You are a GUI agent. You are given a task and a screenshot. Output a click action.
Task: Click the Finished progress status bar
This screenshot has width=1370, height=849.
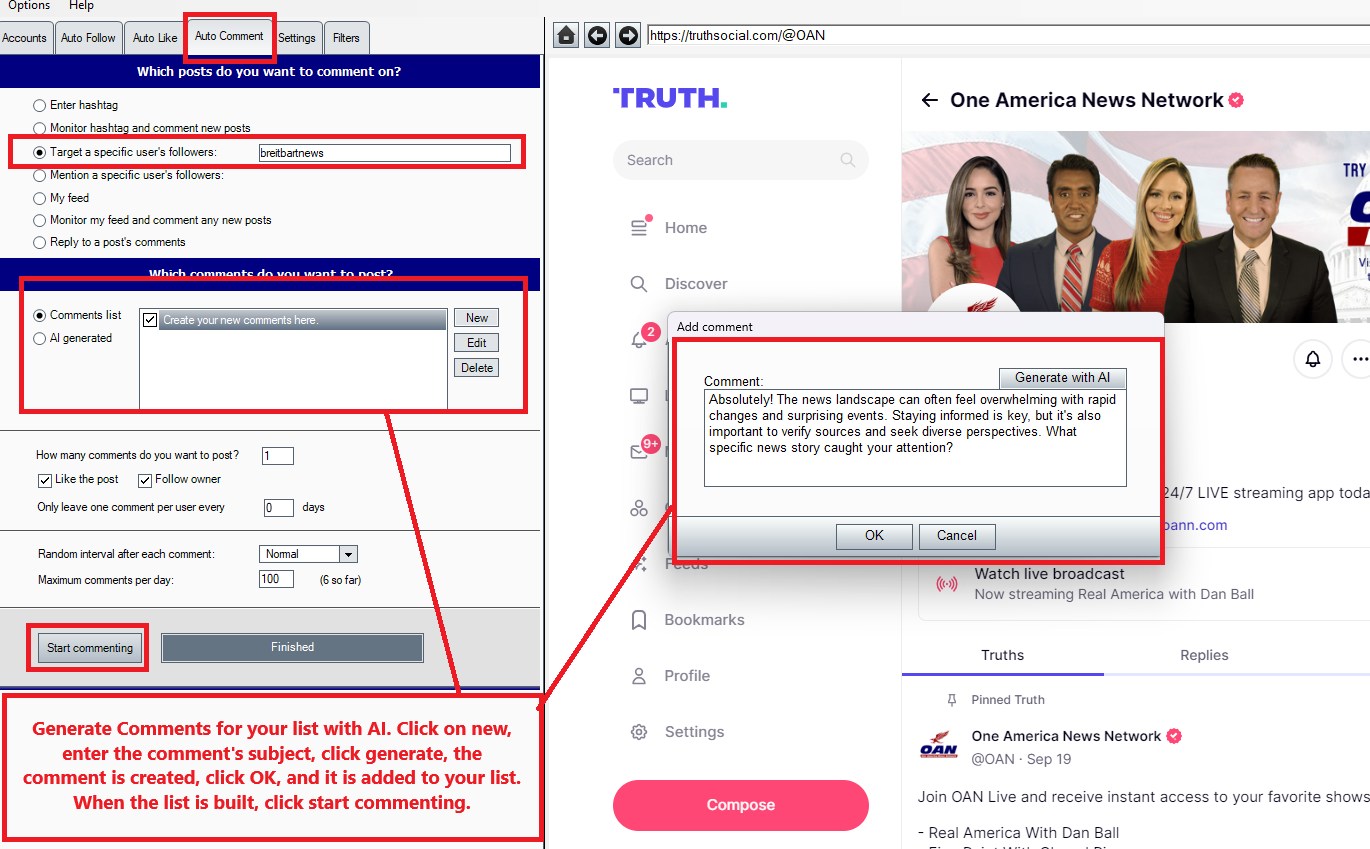pos(292,648)
